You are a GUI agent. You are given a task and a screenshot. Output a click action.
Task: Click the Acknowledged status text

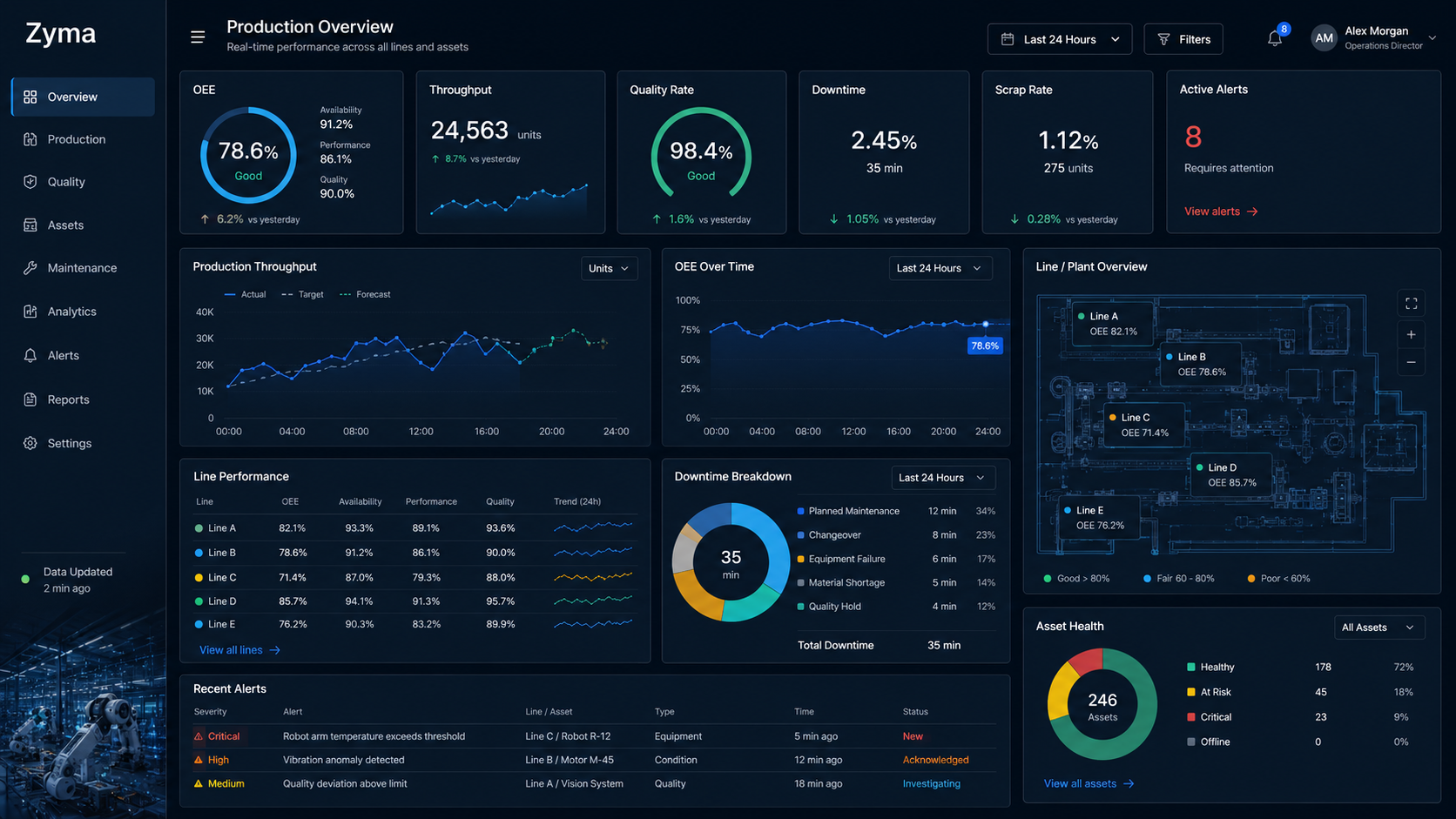tap(935, 760)
